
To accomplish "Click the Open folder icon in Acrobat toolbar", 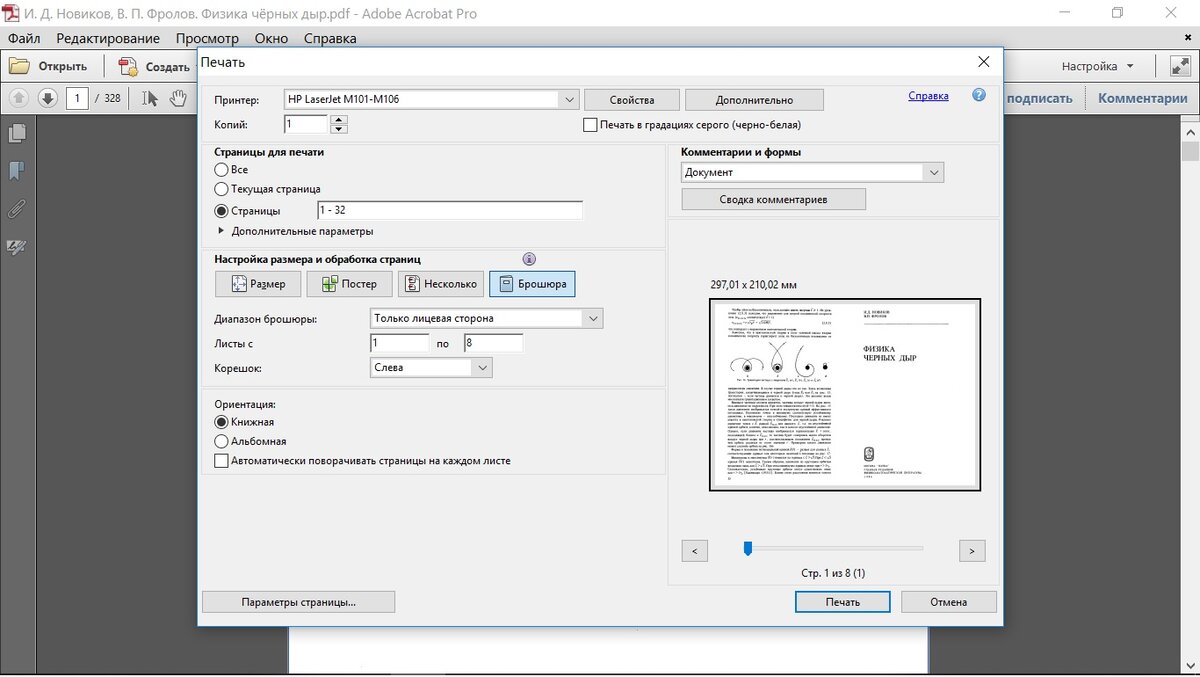I will (20, 67).
